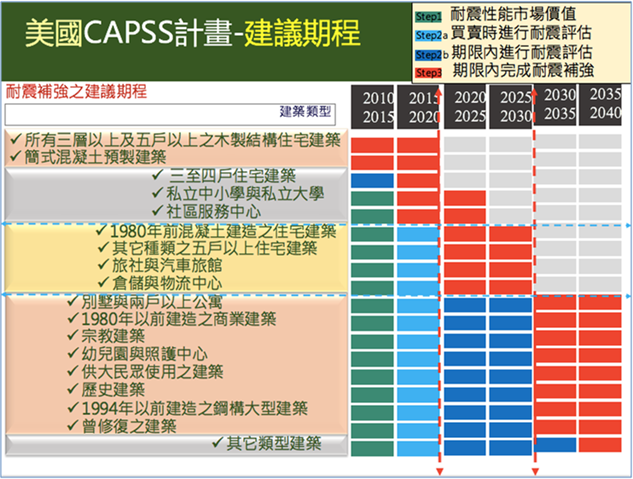
Task: Select row 其它類型建築
Action: 267,443
